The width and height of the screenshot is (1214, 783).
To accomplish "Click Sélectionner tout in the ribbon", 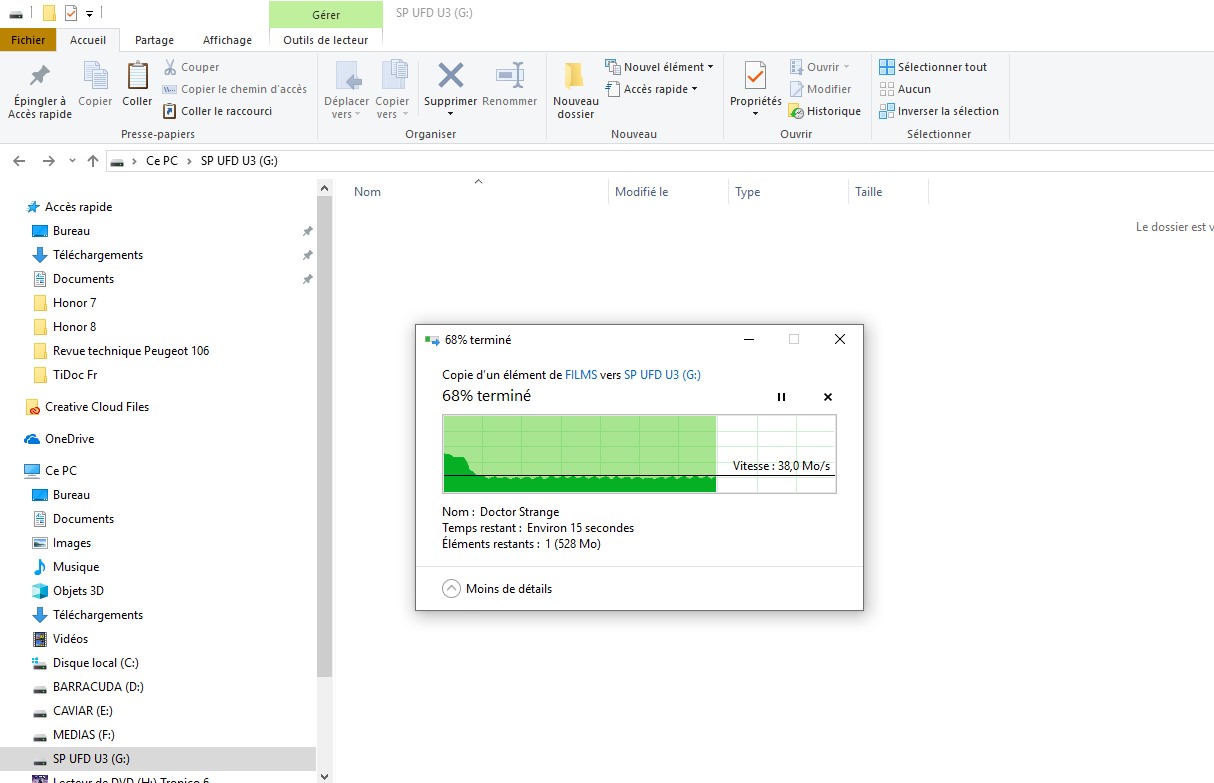I will 933,67.
